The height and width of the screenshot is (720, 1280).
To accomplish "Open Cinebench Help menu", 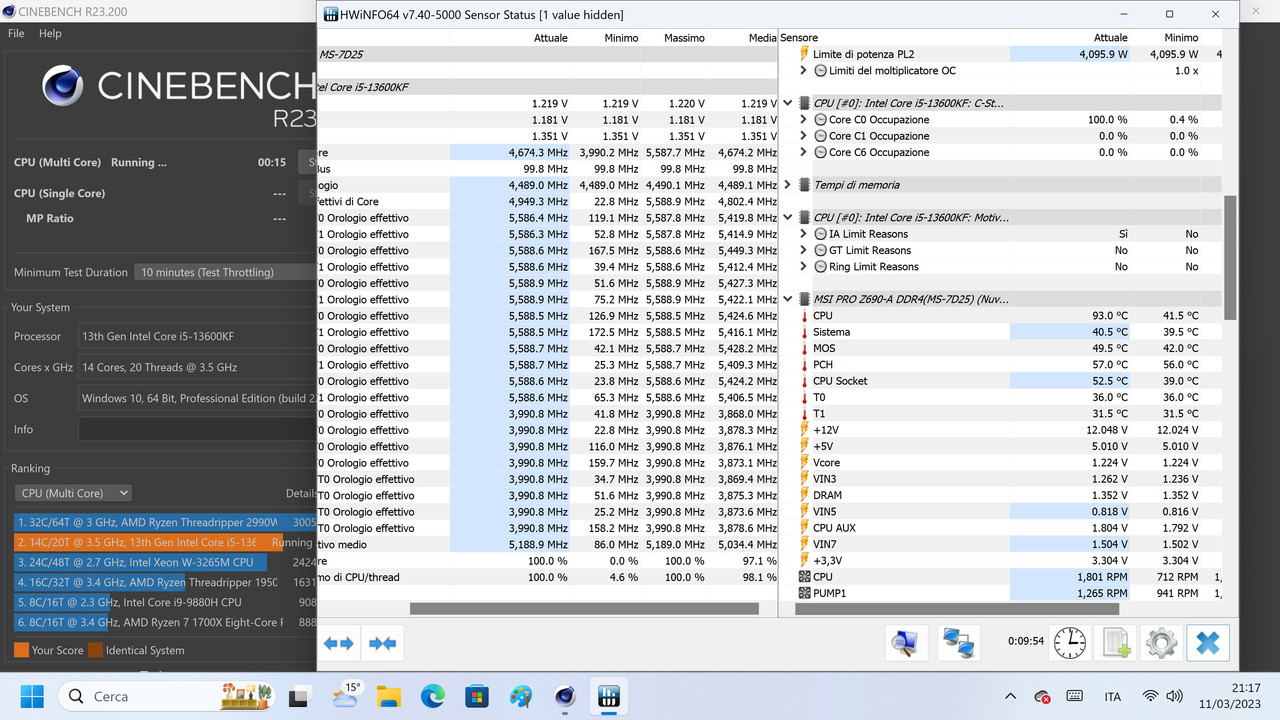I will click(50, 33).
